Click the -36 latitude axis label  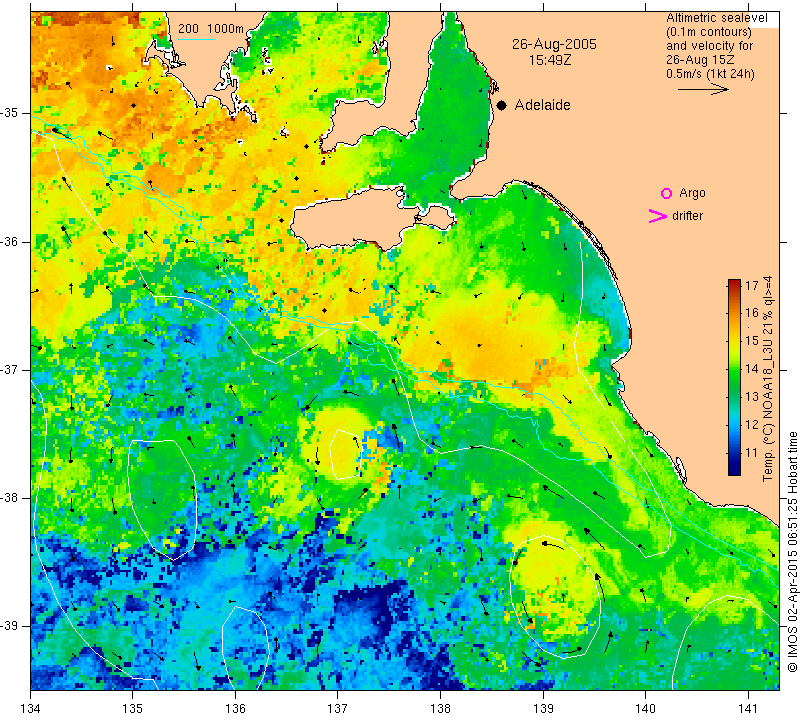click(x=10, y=241)
